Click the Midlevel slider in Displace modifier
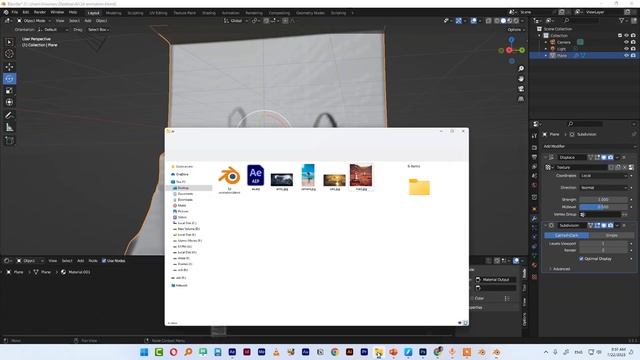The image size is (640, 360). pos(604,207)
